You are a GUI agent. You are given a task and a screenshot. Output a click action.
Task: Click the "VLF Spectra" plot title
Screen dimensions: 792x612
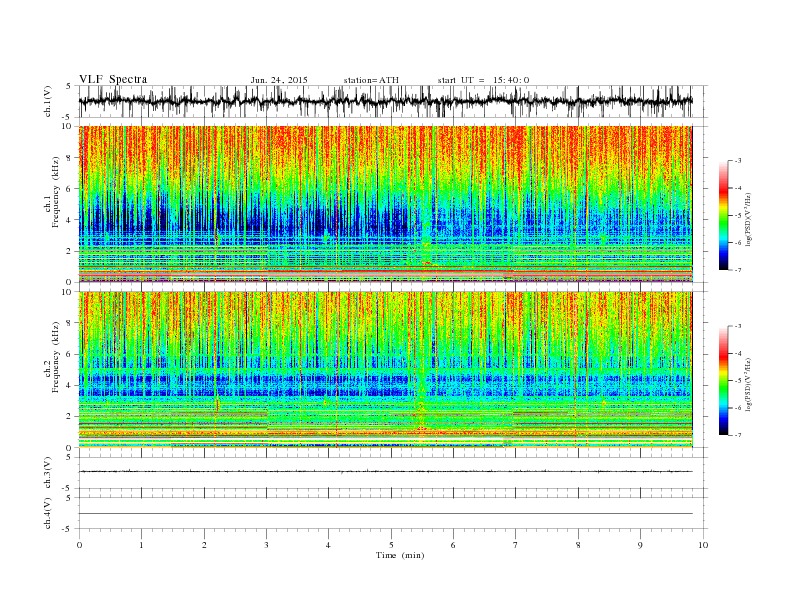tap(113, 79)
